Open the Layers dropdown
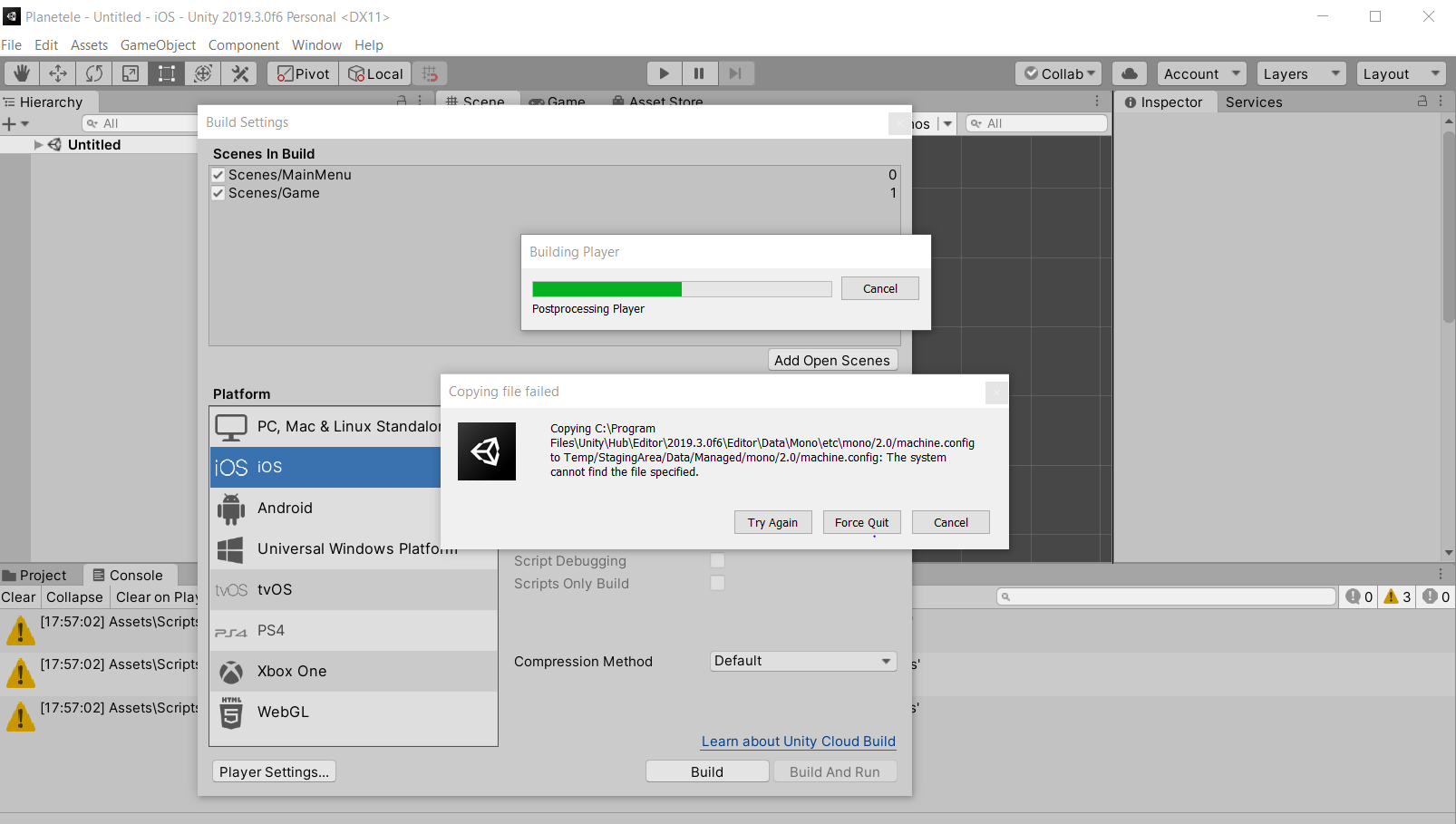 [1302, 73]
